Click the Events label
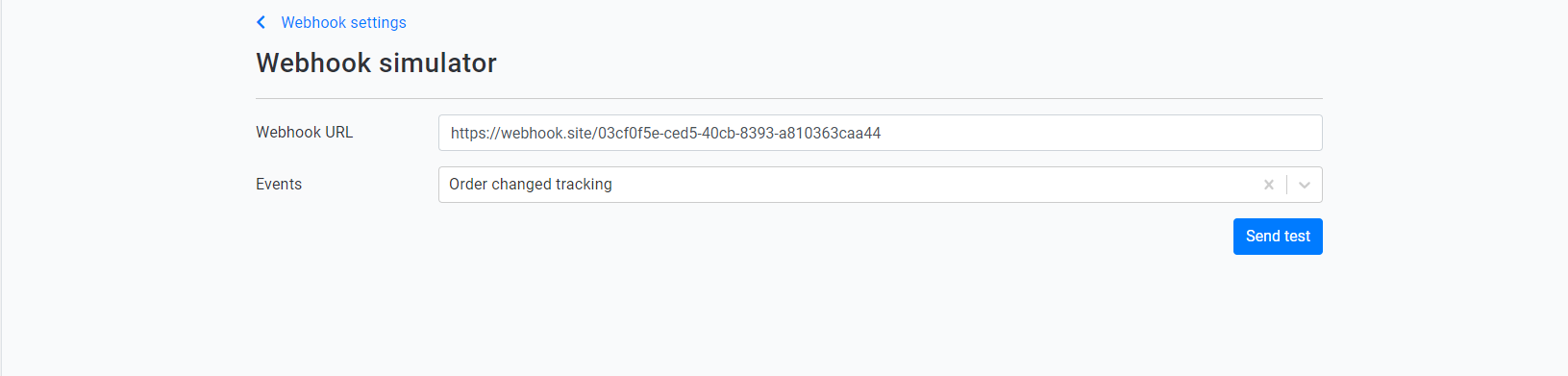Screen dimensions: 1568x376 point(279,184)
